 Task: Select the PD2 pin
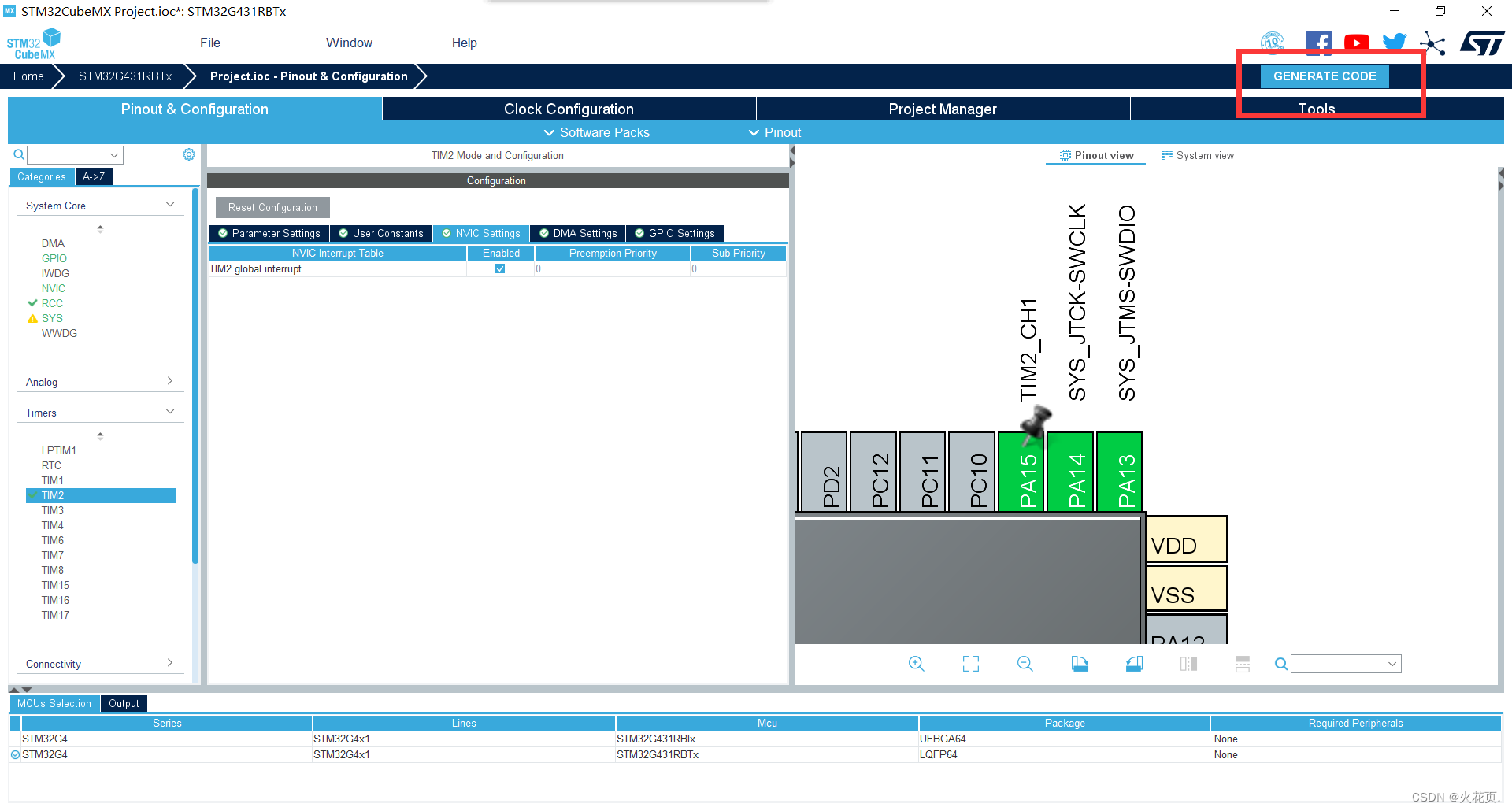point(824,472)
